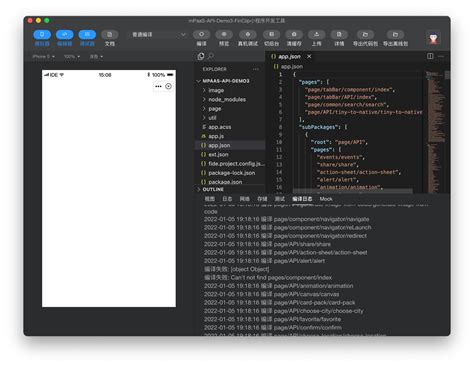Toggle the debugger panel button

click(87, 35)
